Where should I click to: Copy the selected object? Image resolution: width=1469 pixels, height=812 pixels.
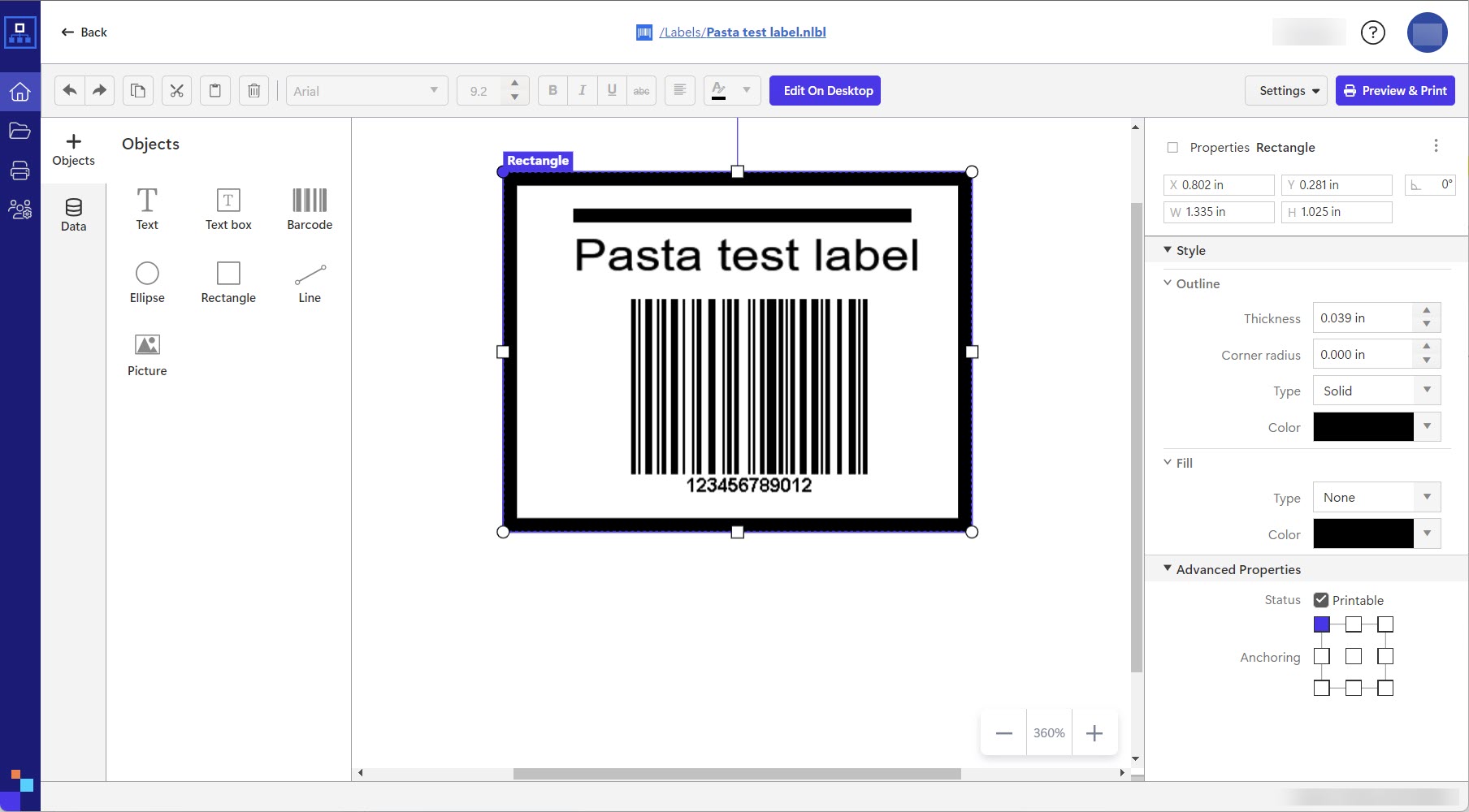click(138, 91)
